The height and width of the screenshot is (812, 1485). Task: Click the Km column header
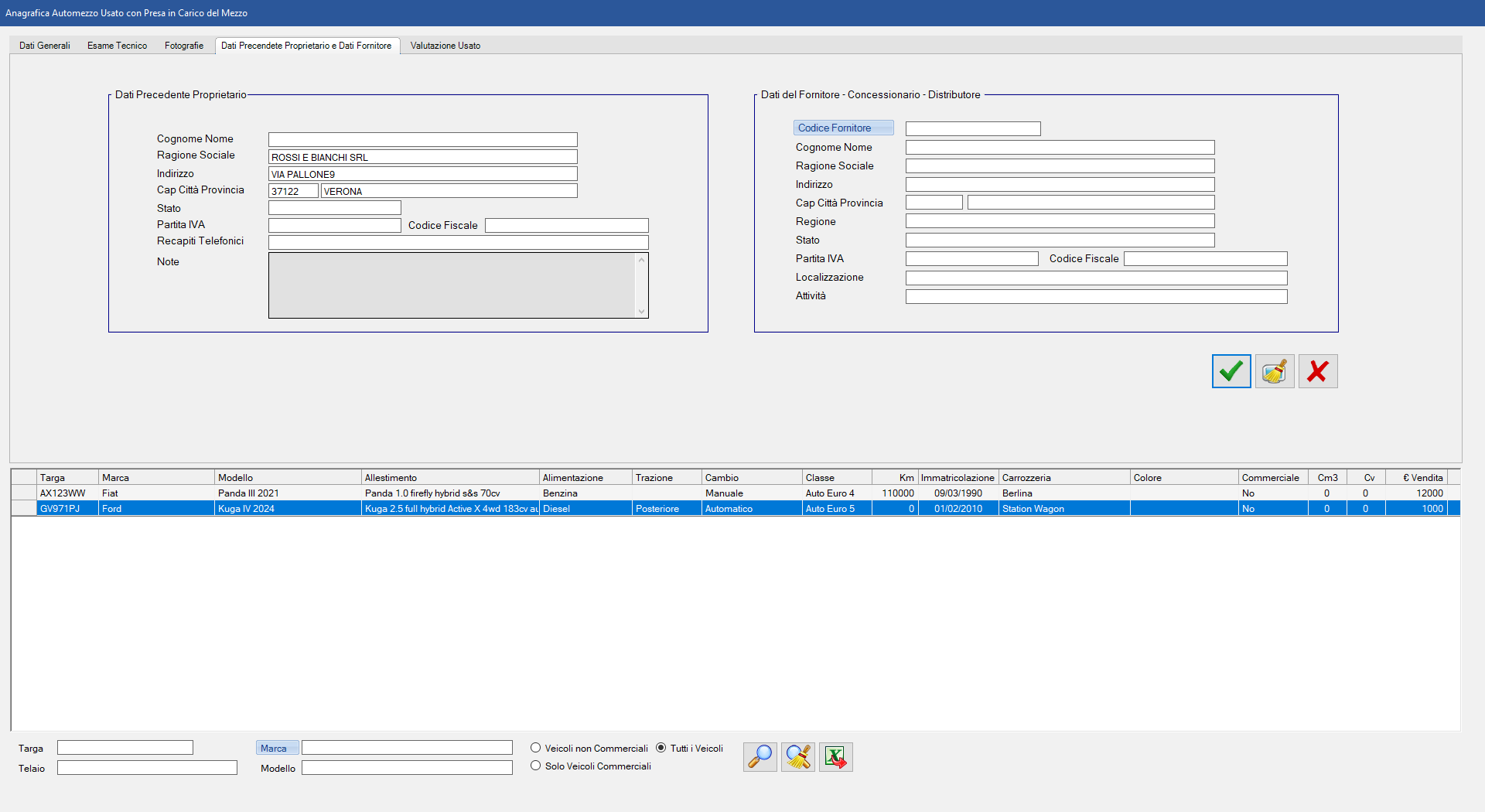895,477
